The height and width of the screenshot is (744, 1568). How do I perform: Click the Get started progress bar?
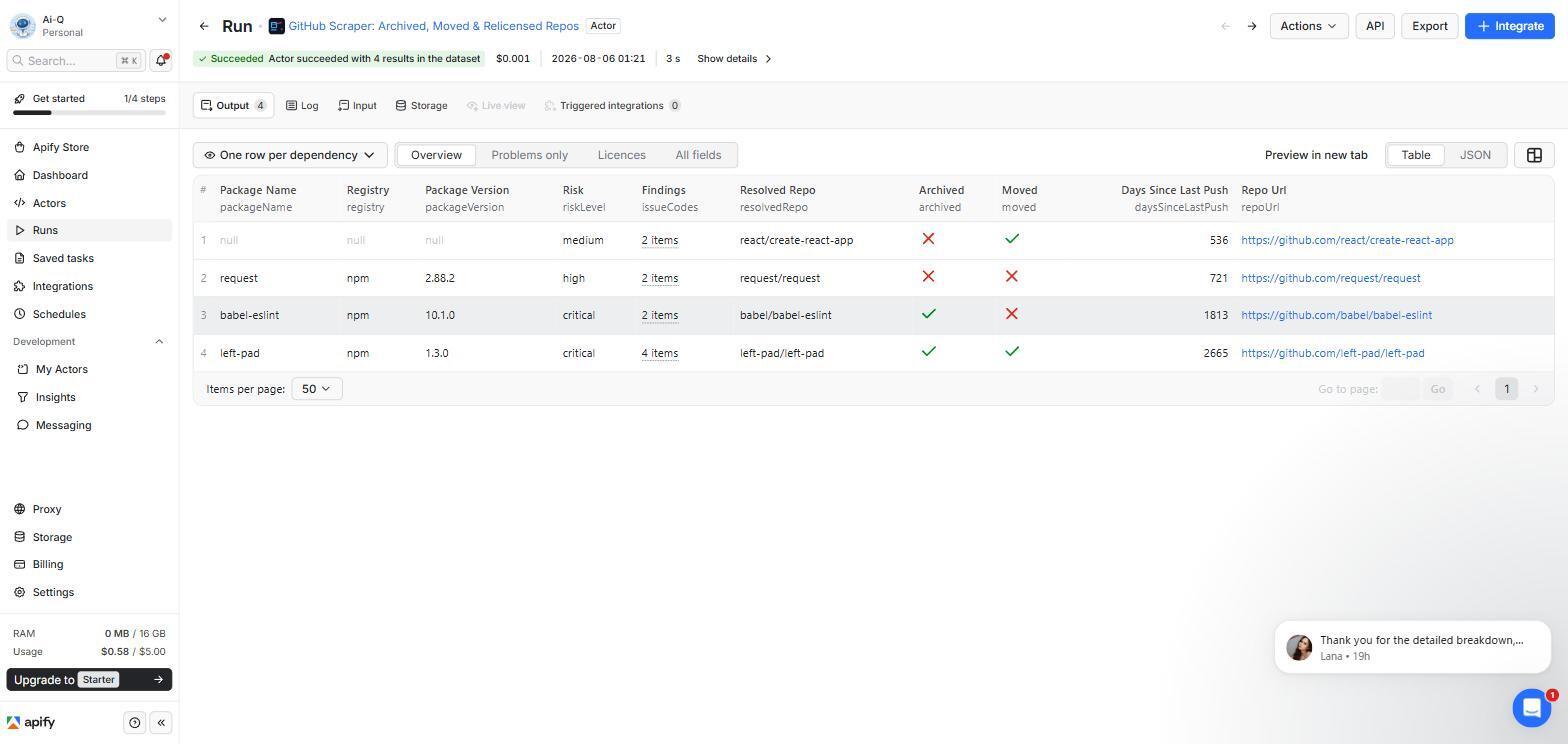pos(89,113)
